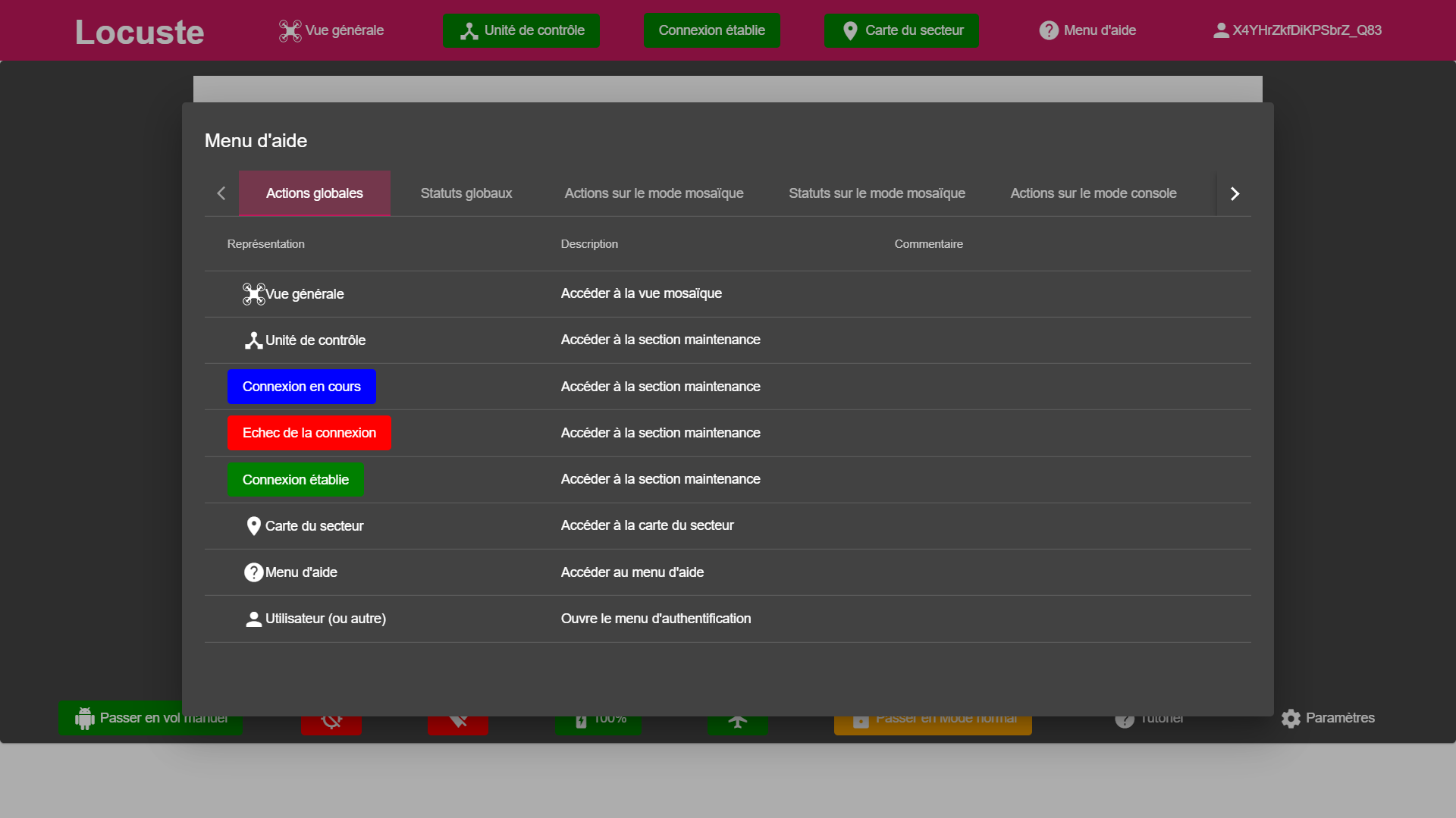
Task: Click the text Ouvre le menu d'authentification
Action: pyautogui.click(x=656, y=619)
